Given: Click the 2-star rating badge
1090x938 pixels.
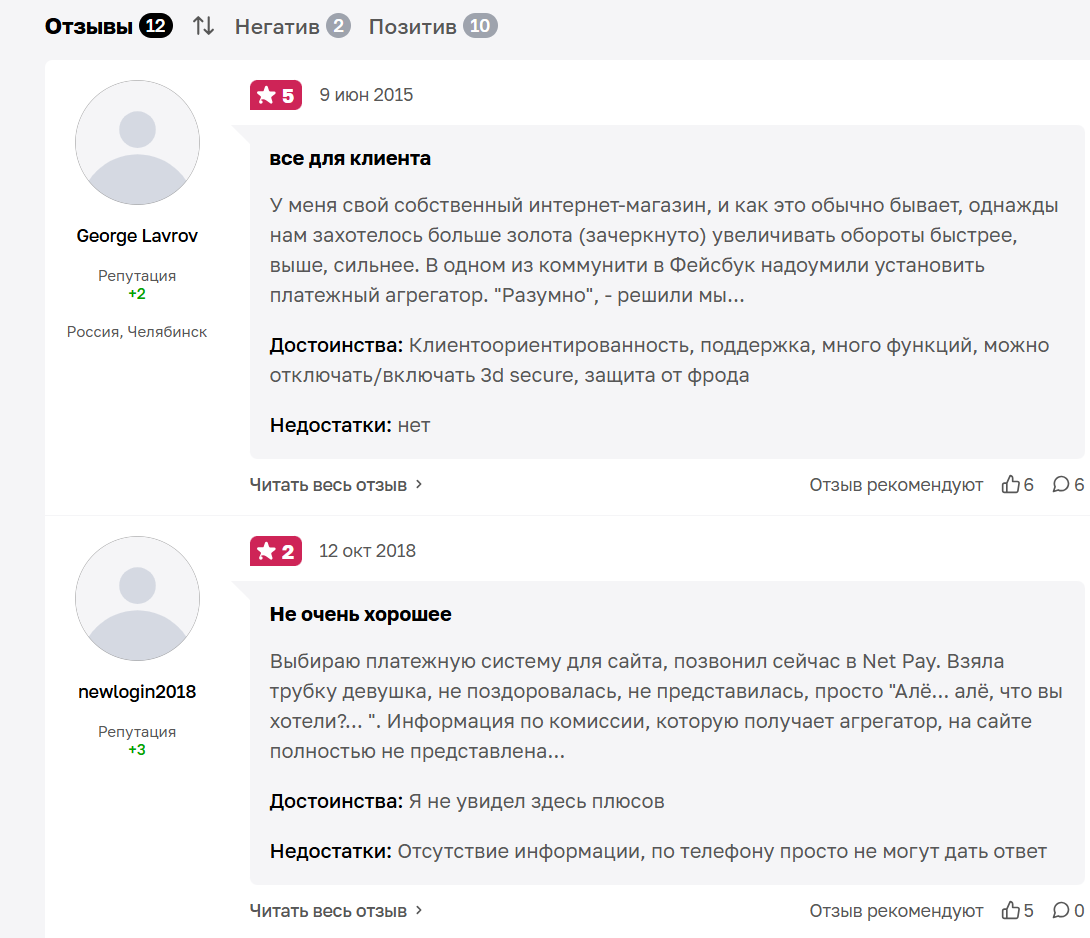Looking at the screenshot, I should (x=276, y=551).
